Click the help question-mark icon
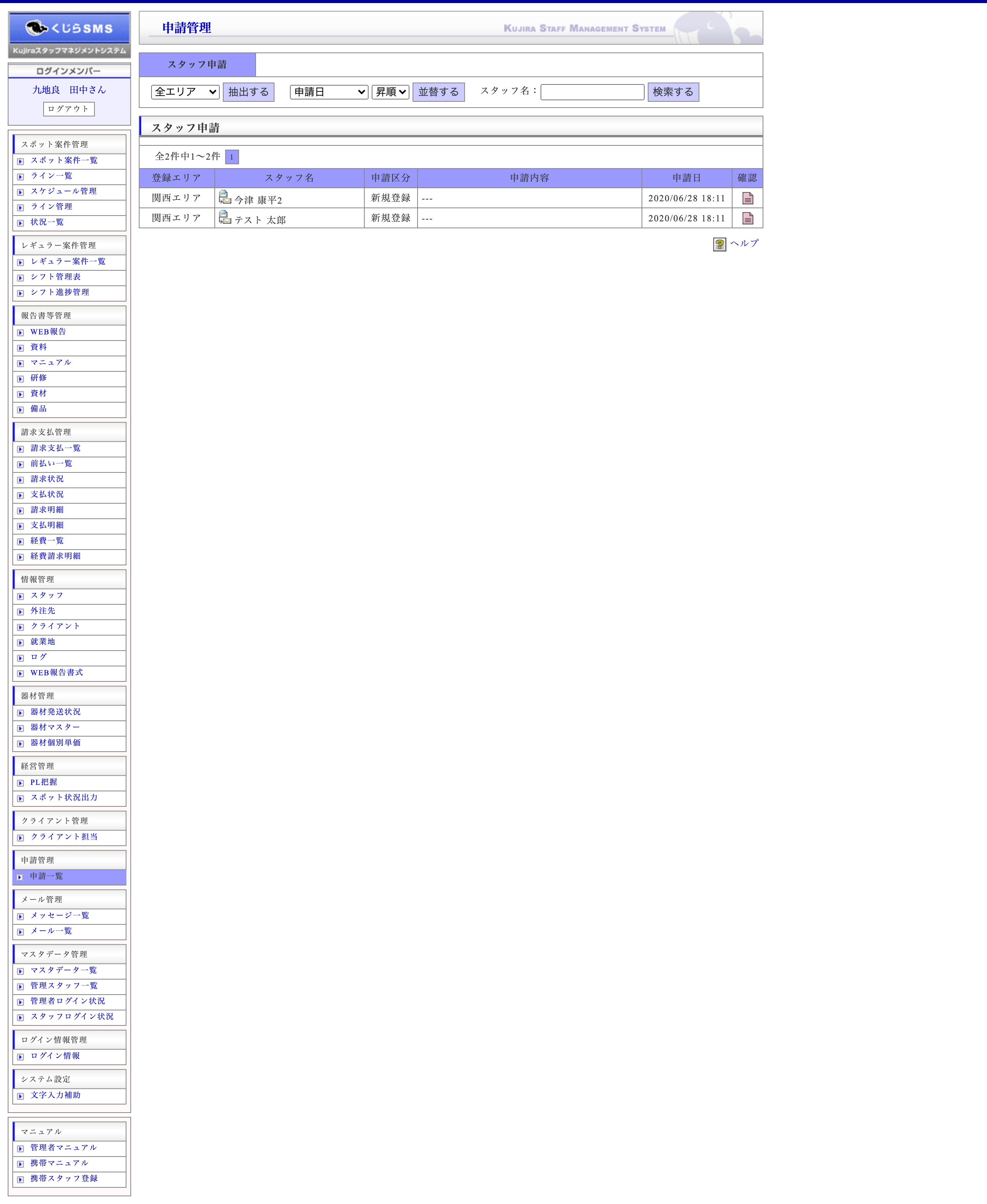 coord(719,244)
